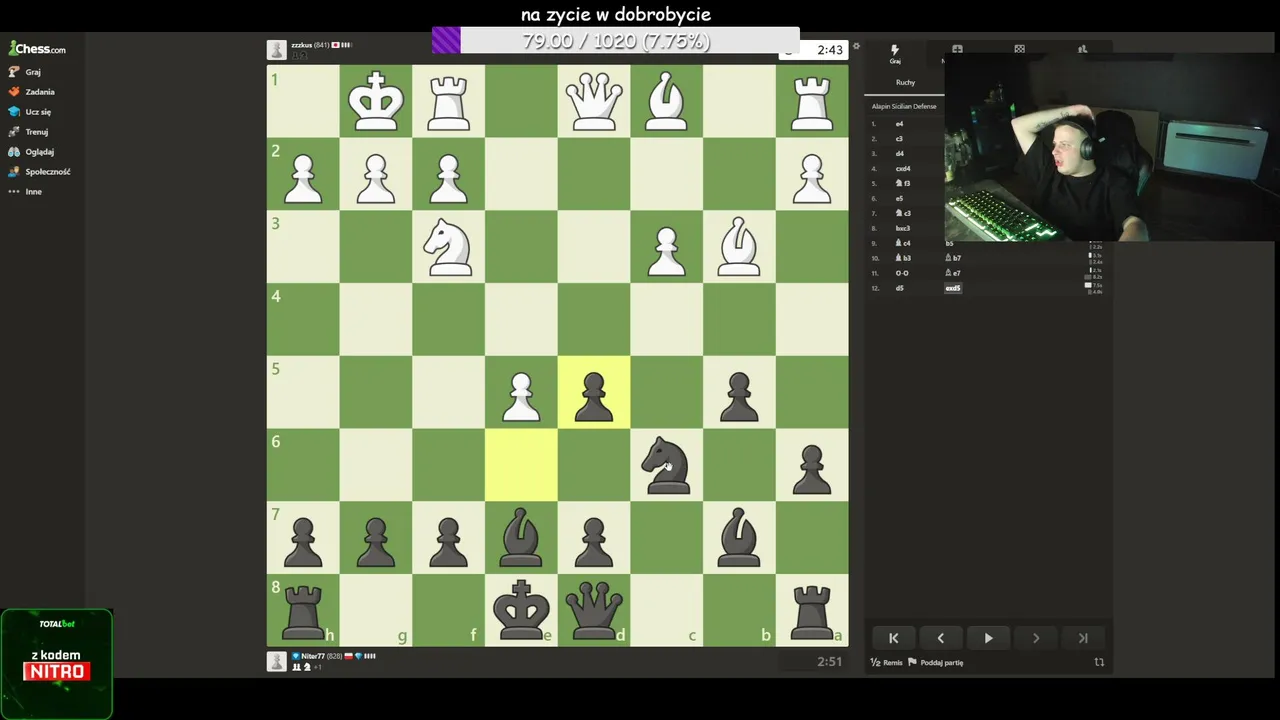This screenshot has width=1280, height=720.
Task: Jump to the last move
Action: (x=1082, y=638)
